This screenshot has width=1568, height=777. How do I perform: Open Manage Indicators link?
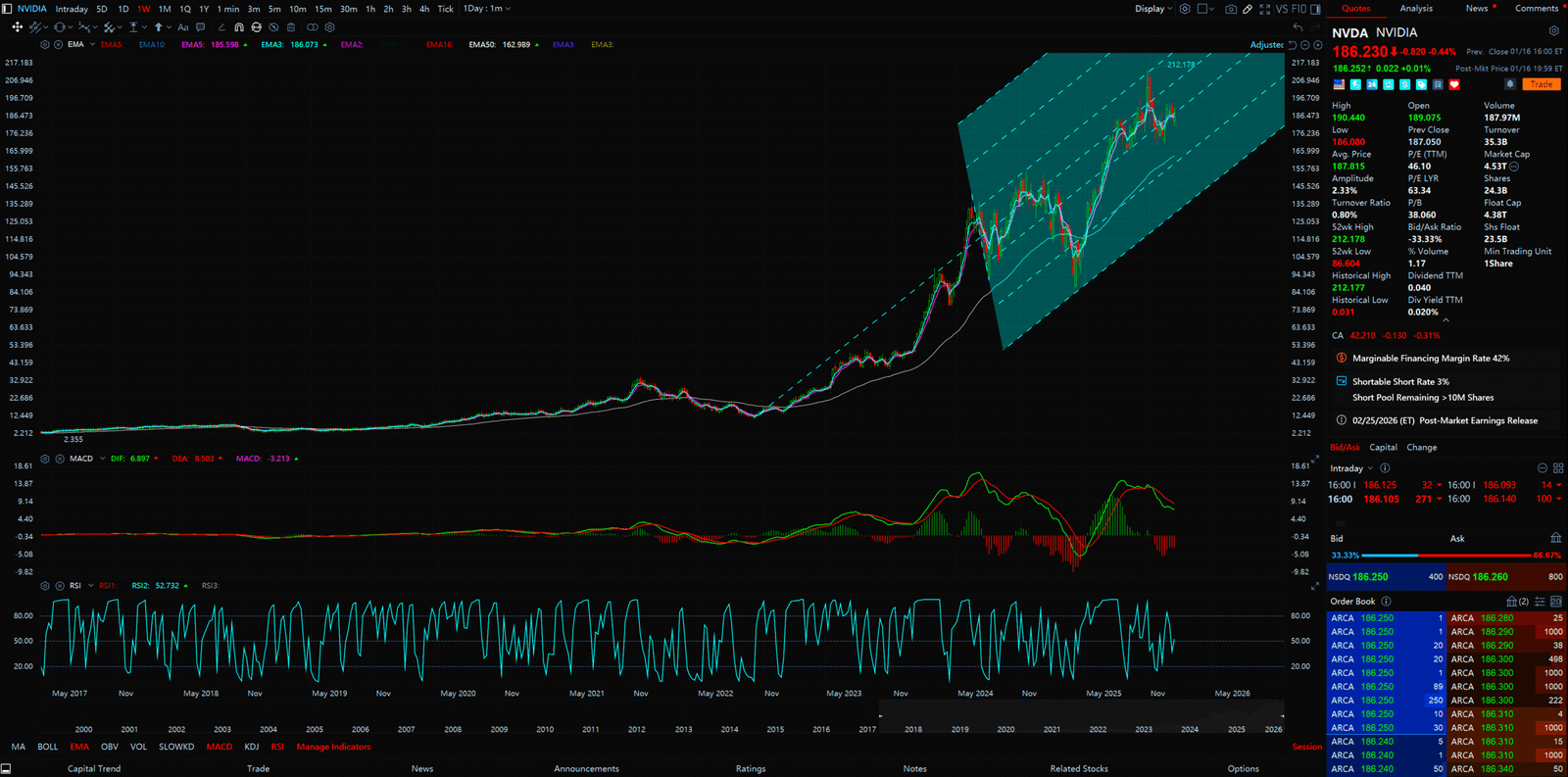333,747
